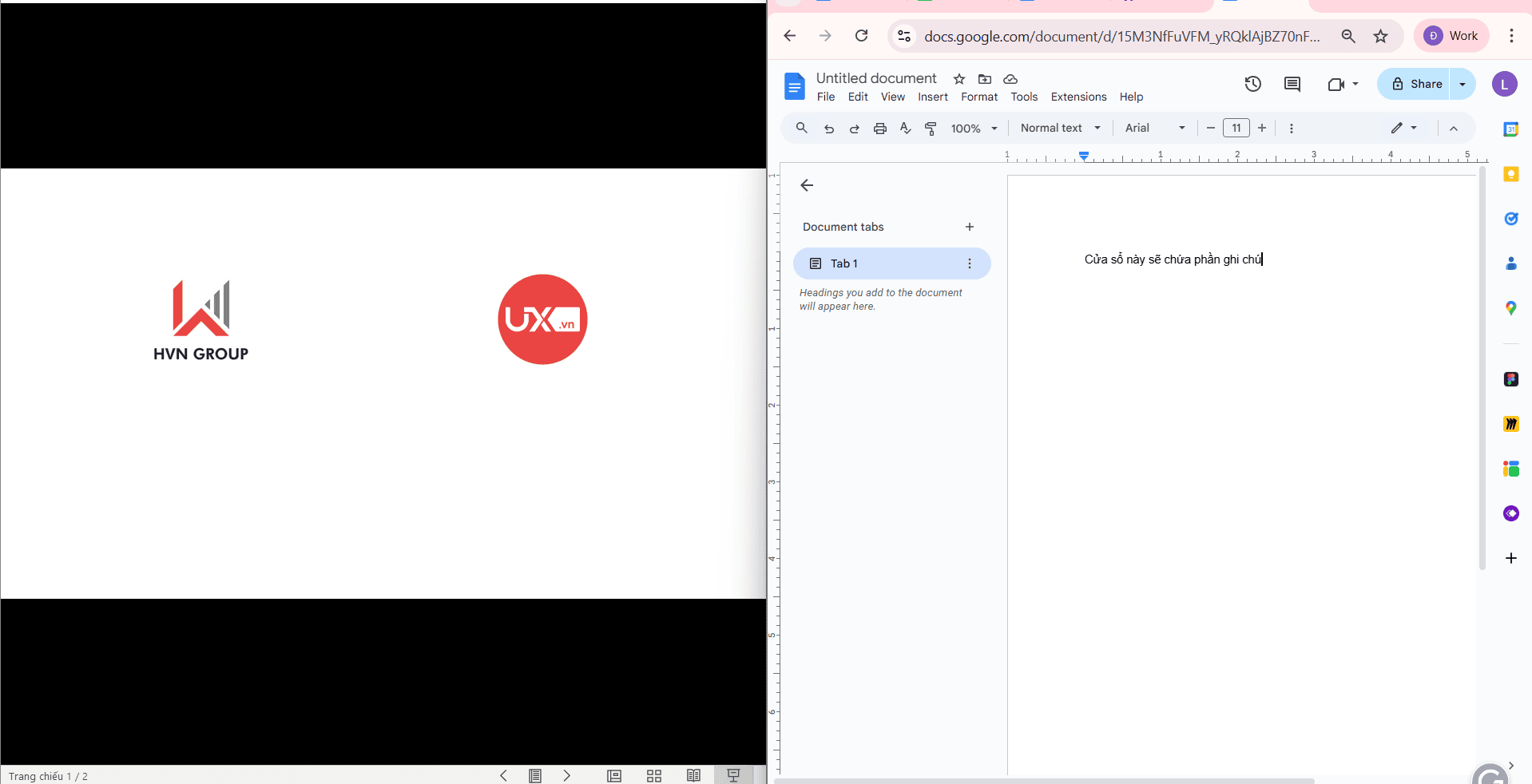
Task: Run spelling and grammar check
Action: [905, 128]
